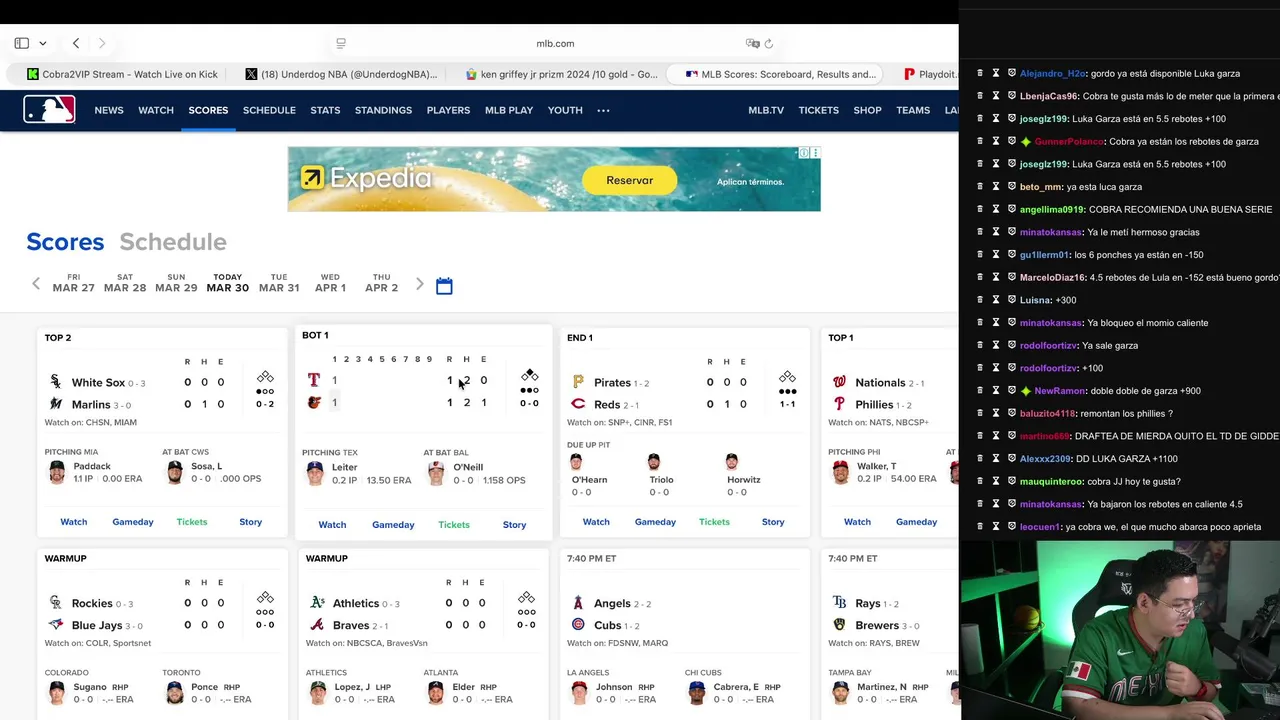Select the SCORES navigation item
The image size is (1280, 720).
(208, 110)
